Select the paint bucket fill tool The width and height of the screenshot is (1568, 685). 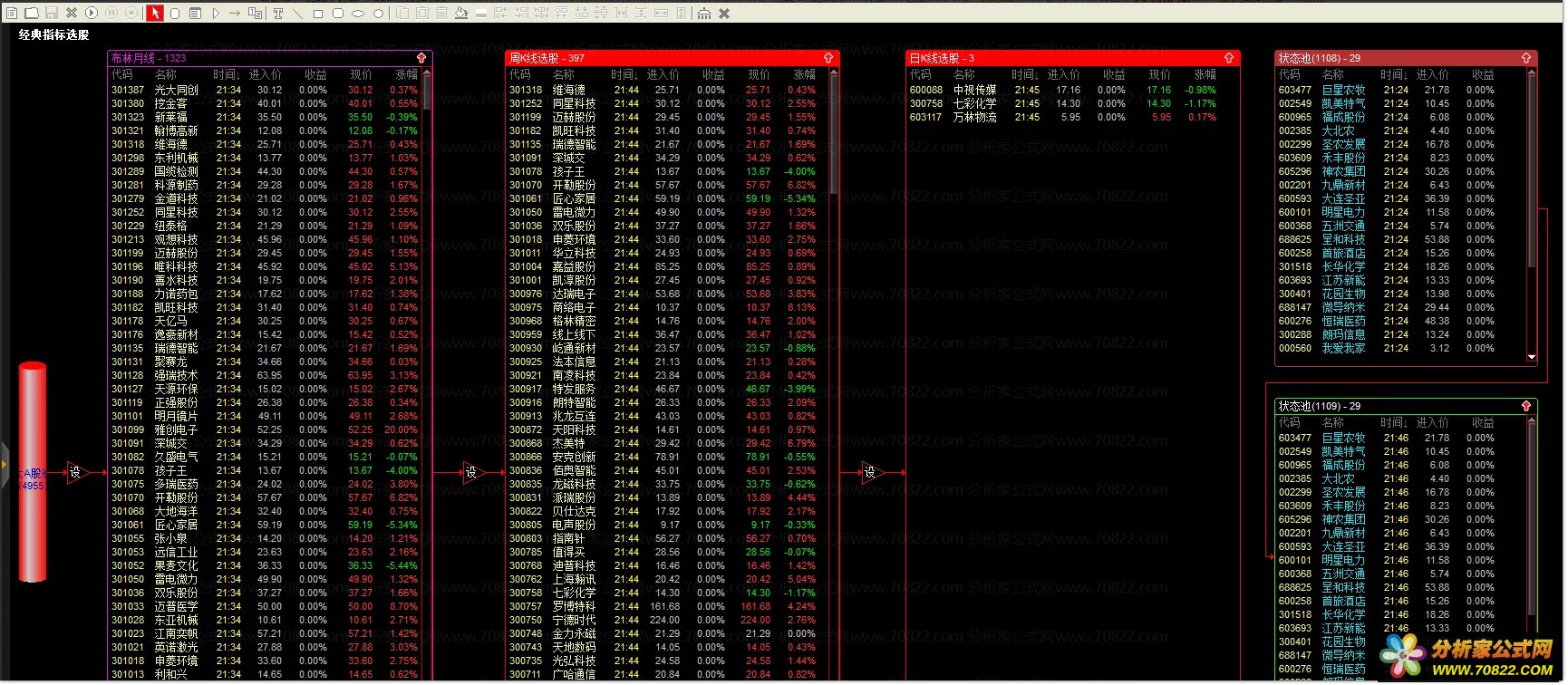tap(461, 13)
